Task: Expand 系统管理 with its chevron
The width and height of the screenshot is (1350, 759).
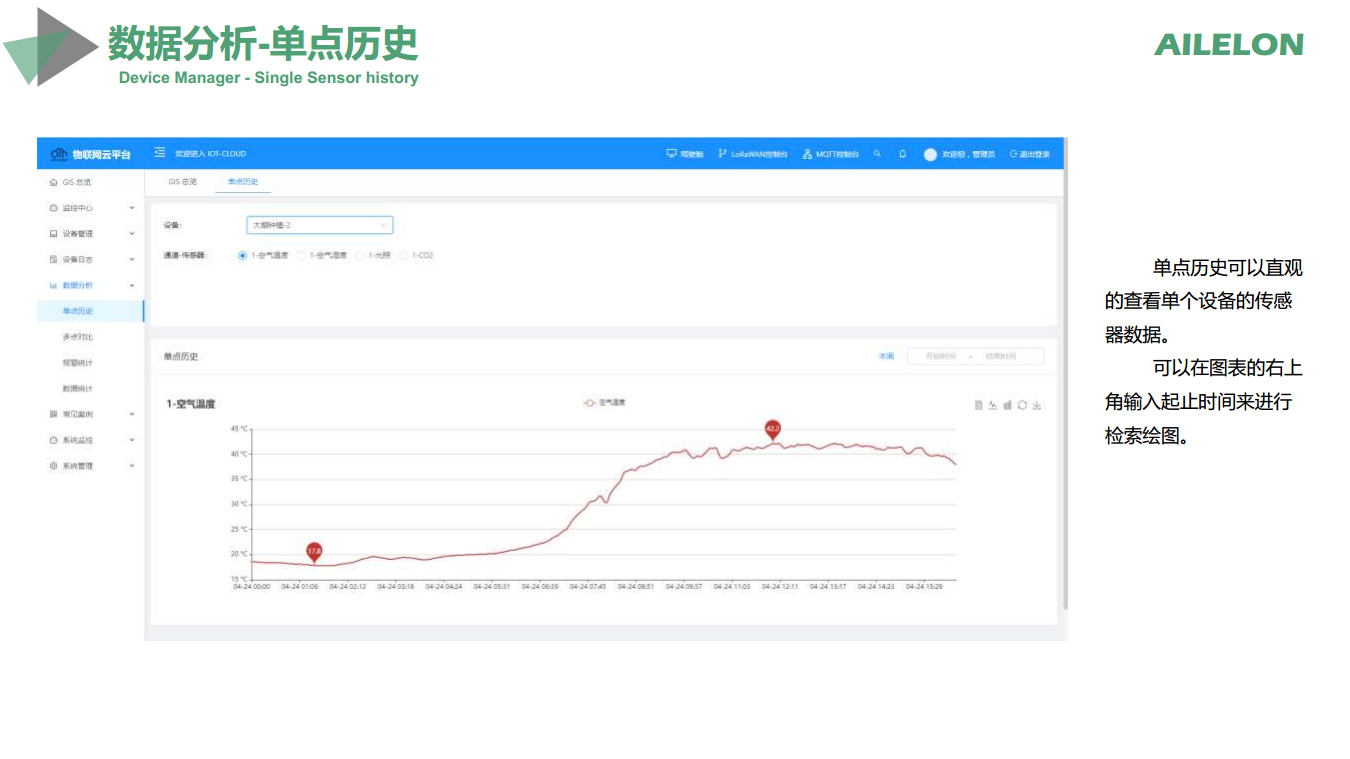Action: [x=132, y=466]
